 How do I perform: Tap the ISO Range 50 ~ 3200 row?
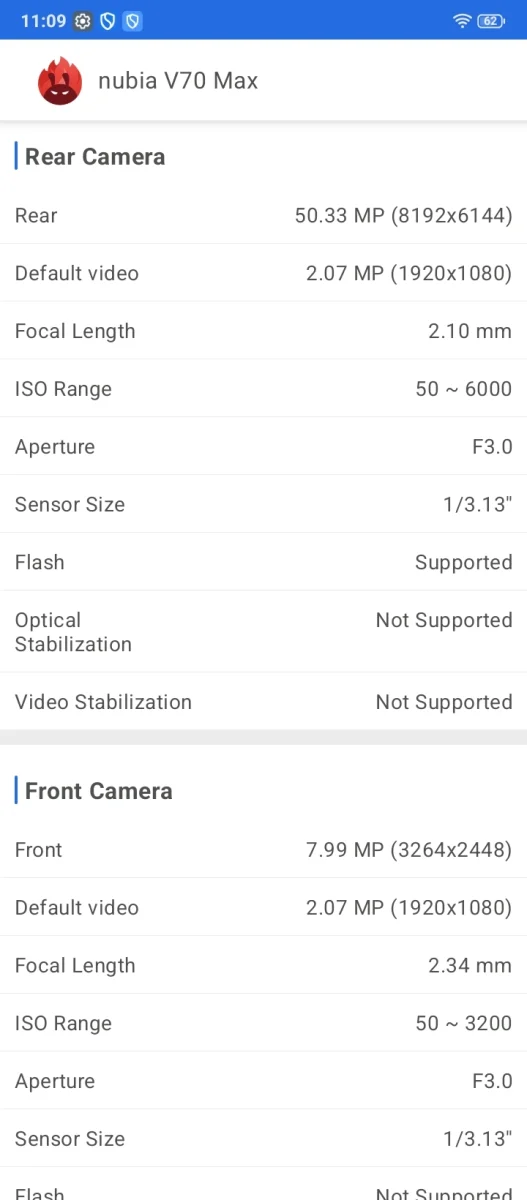pyautogui.click(x=263, y=1023)
